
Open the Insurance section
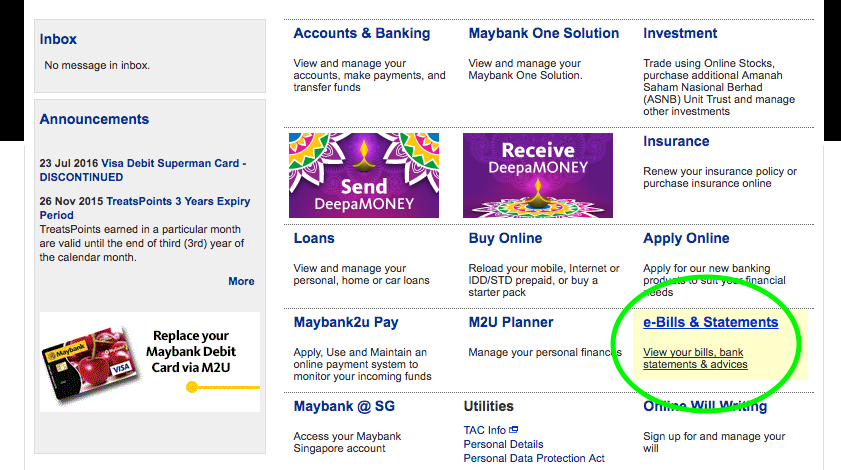(x=676, y=142)
